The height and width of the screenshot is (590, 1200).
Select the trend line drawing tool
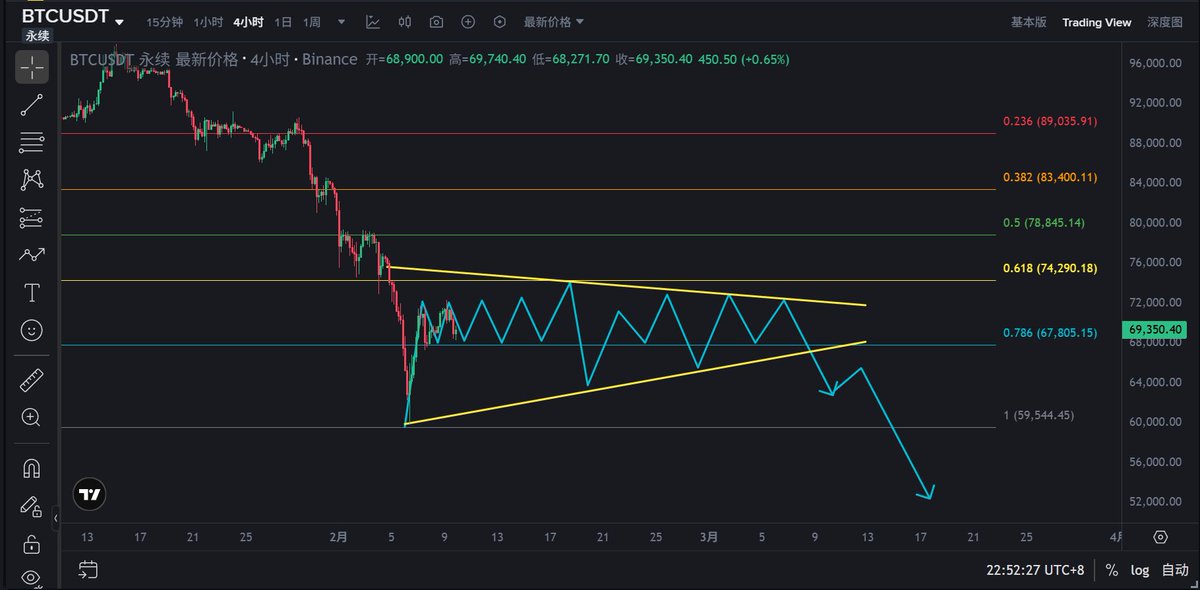click(x=31, y=106)
